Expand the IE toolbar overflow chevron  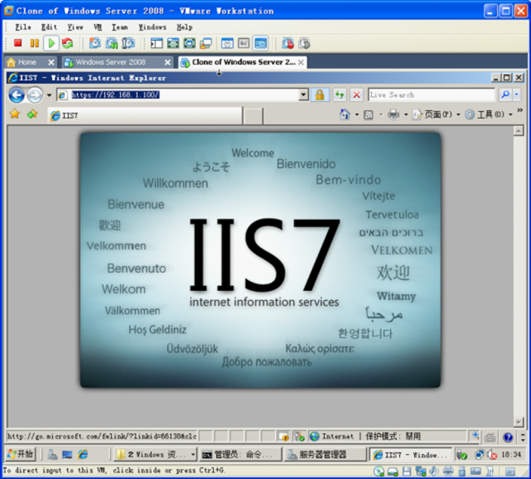point(520,110)
